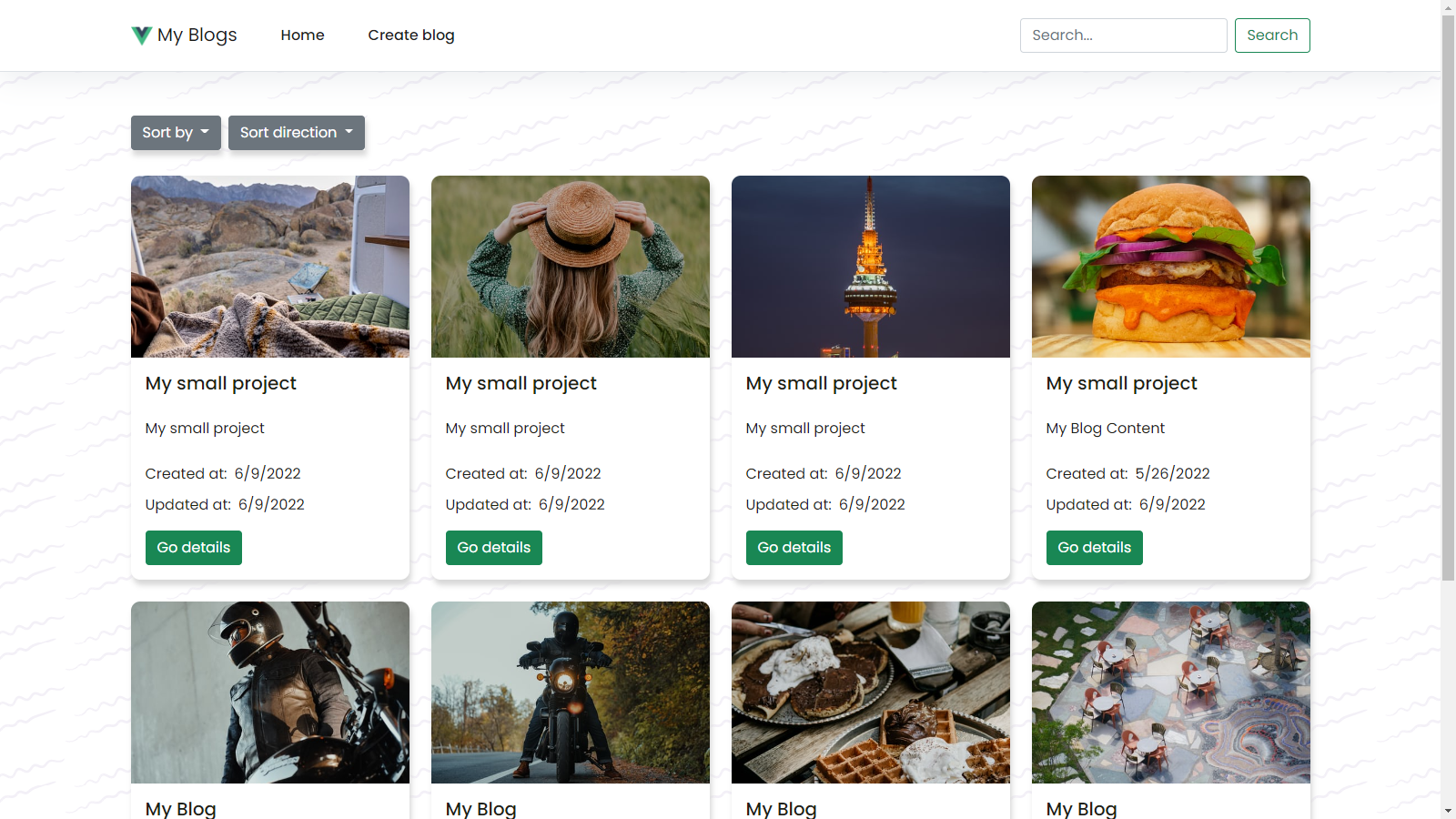This screenshot has width=1456, height=819.
Task: Open the waffles and pancakes thumbnail
Action: click(871, 693)
